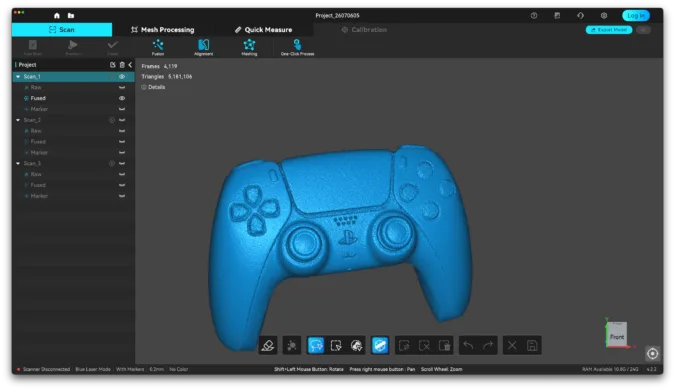Click the Scan_3 status circle icon

click(x=112, y=164)
